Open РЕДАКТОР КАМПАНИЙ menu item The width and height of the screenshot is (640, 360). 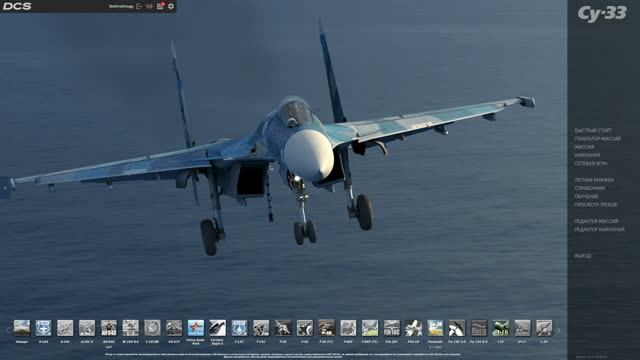pos(600,229)
